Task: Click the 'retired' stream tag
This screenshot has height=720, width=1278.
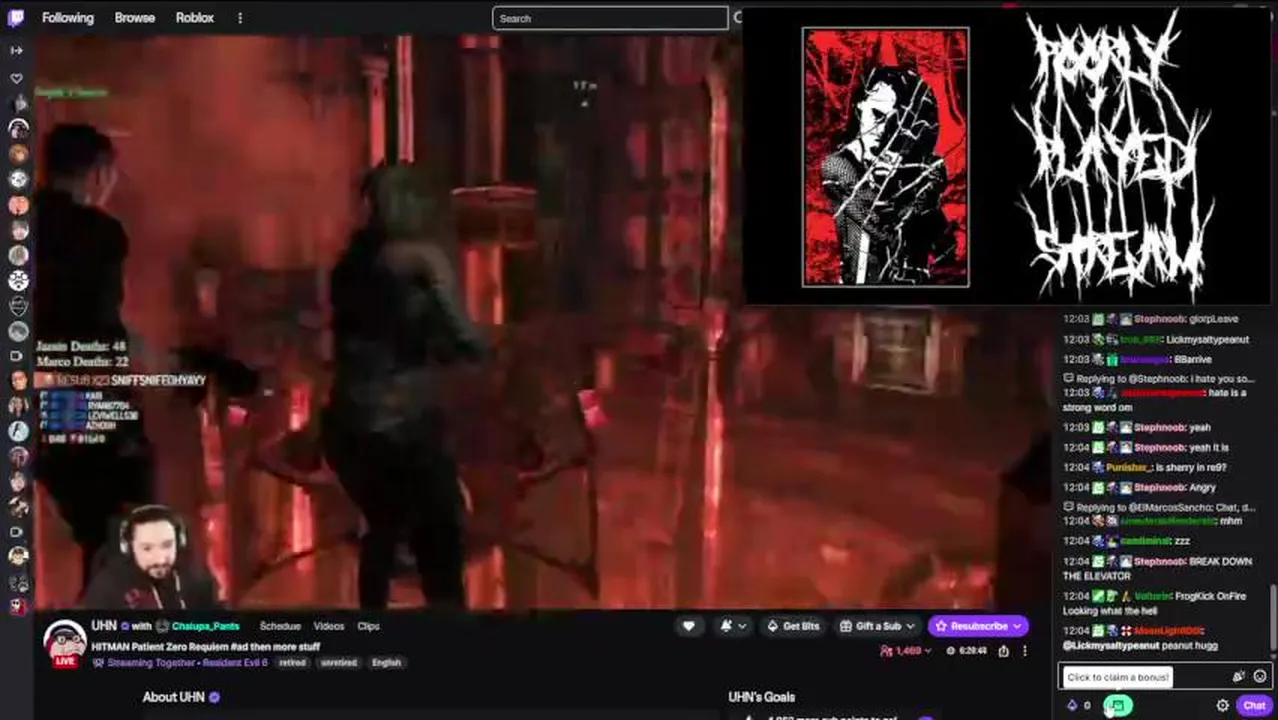Action: pyautogui.click(x=292, y=662)
